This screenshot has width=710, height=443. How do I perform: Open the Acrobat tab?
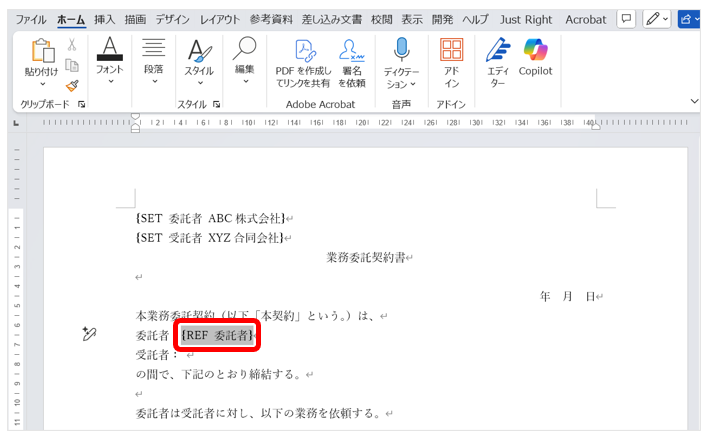pyautogui.click(x=585, y=19)
